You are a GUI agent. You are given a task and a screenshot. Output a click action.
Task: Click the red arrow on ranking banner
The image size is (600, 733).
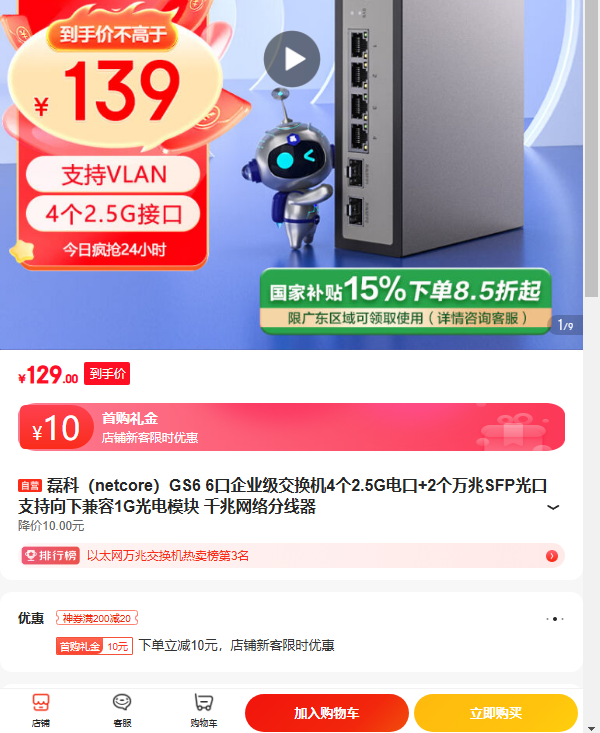click(x=552, y=556)
